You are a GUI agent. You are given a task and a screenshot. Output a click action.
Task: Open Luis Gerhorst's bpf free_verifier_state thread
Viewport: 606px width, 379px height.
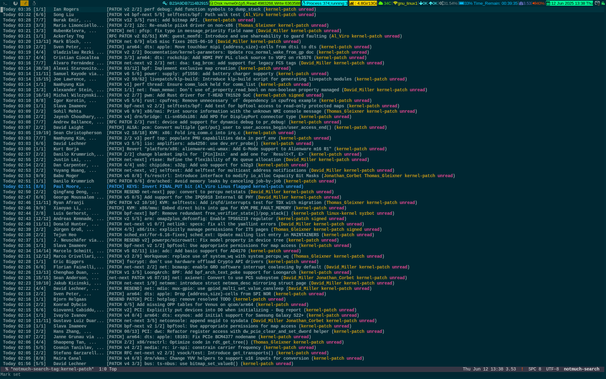pos(198,213)
